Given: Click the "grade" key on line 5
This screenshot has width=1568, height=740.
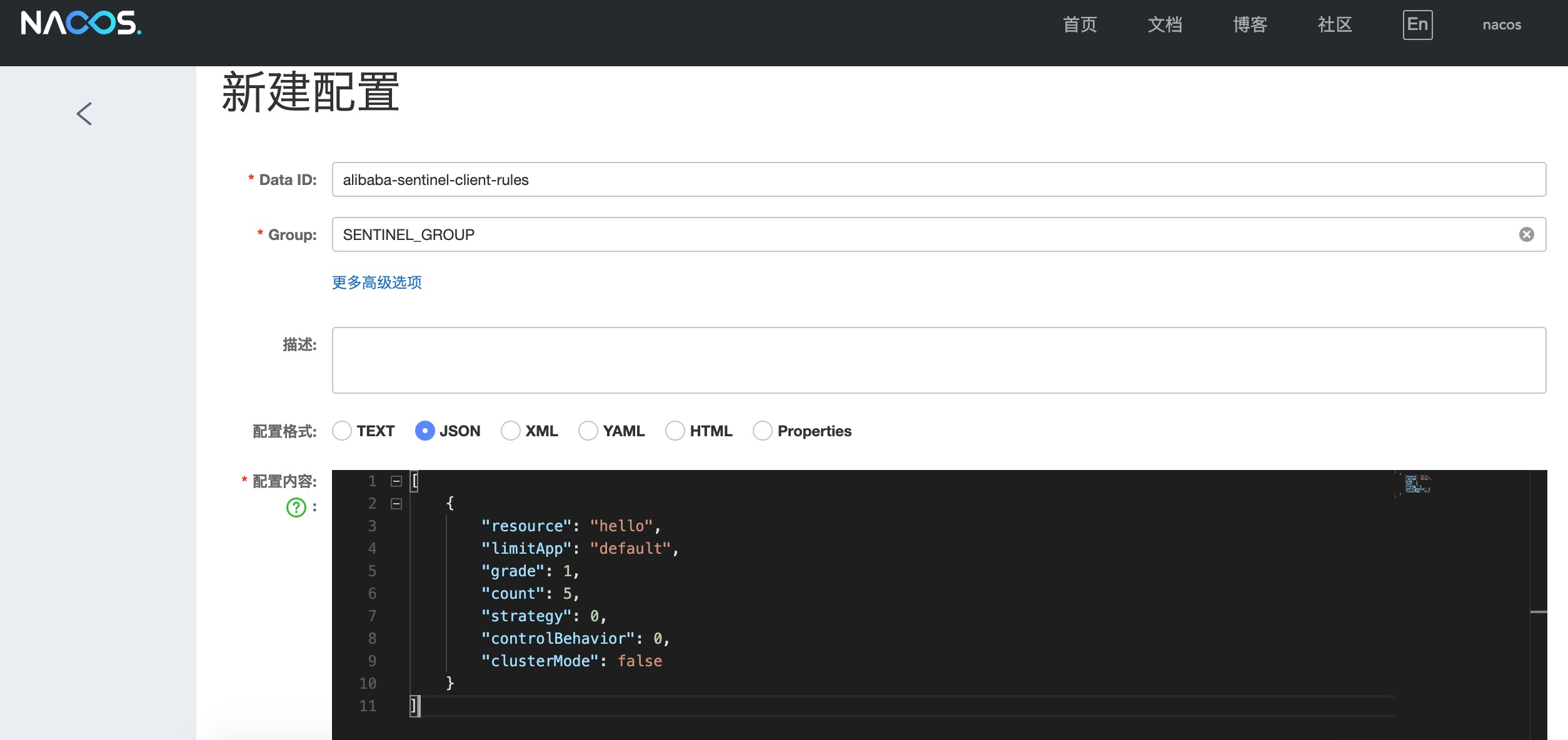Looking at the screenshot, I should tap(513, 571).
